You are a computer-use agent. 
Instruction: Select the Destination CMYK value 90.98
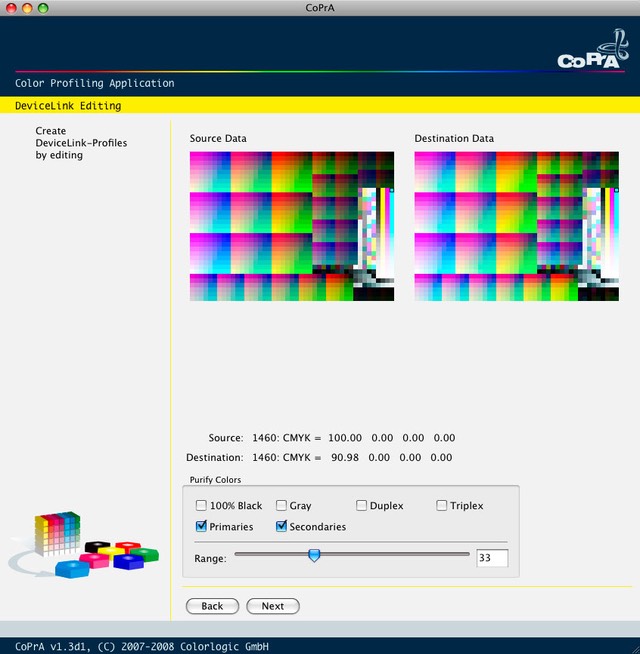click(345, 458)
